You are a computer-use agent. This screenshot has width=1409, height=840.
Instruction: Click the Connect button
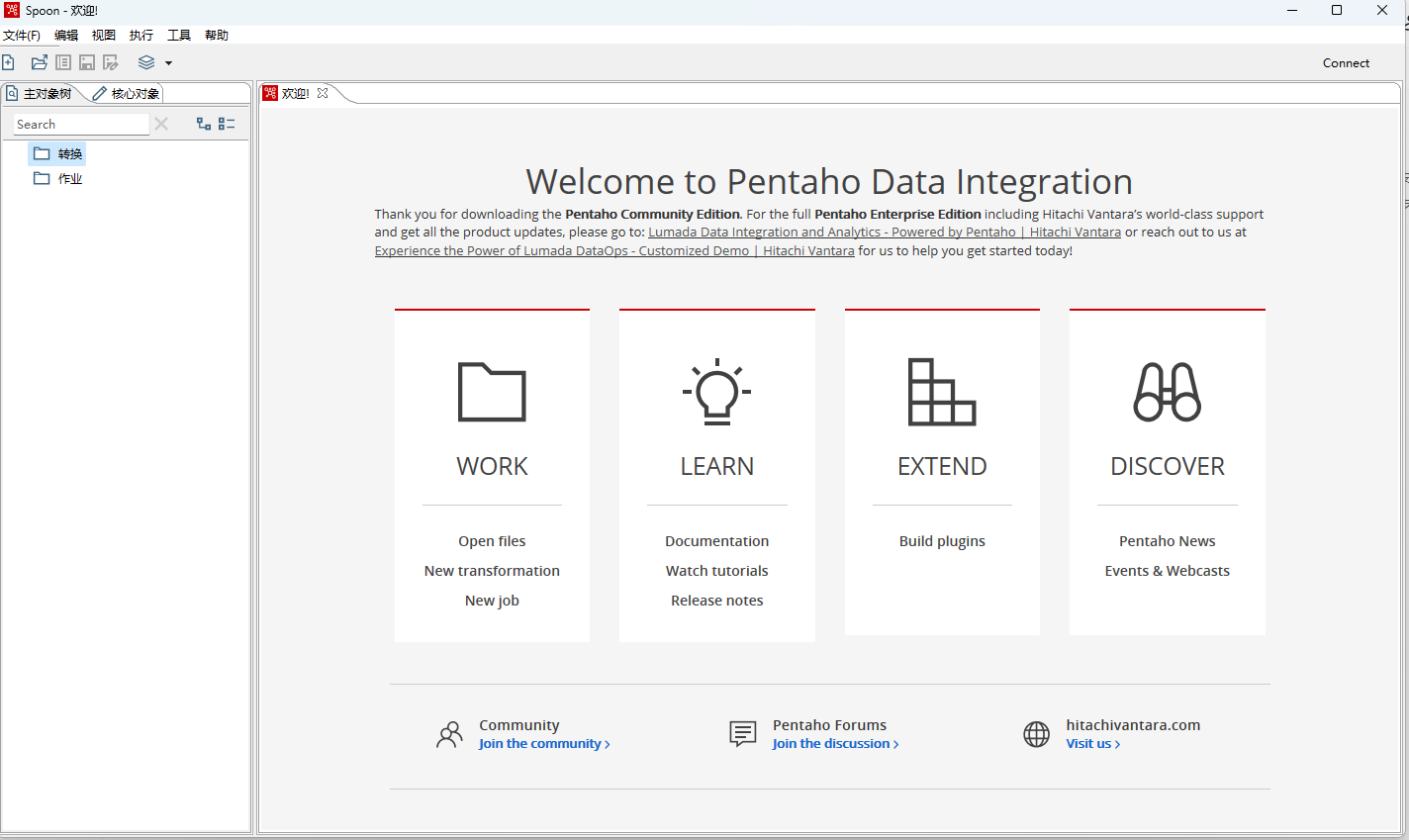(1346, 62)
